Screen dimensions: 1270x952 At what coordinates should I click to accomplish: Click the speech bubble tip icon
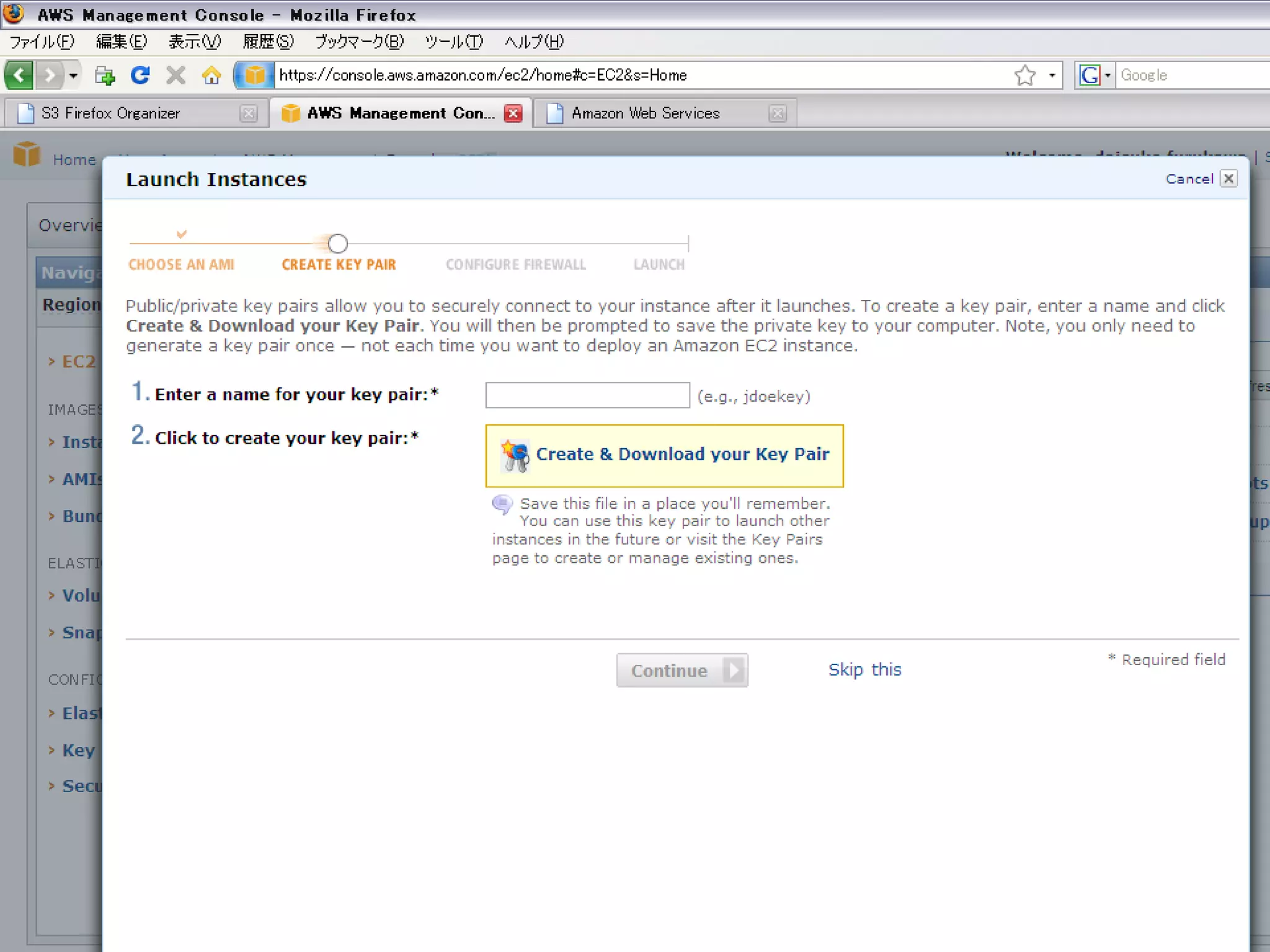[x=502, y=505]
